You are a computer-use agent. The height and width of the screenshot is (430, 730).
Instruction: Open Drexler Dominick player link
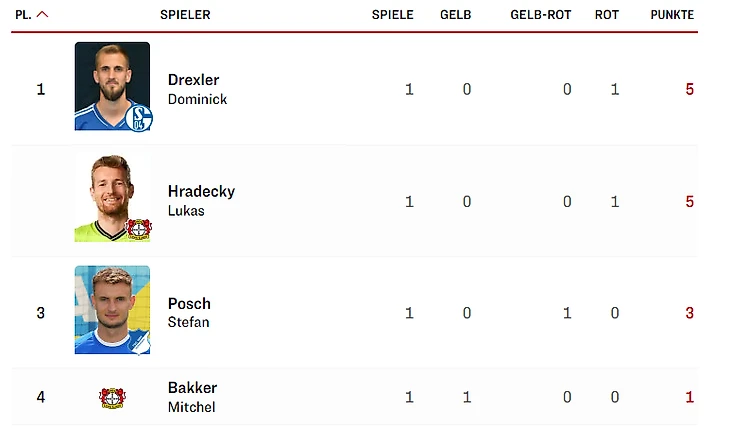197,89
